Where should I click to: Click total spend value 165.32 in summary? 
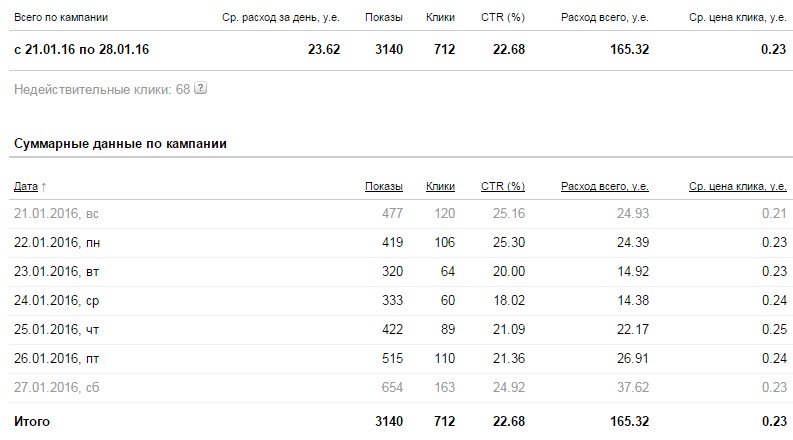tap(629, 50)
